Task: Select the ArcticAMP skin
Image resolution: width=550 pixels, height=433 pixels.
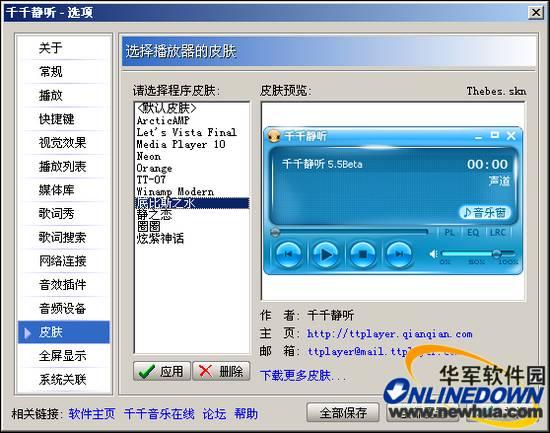Action: pos(192,120)
